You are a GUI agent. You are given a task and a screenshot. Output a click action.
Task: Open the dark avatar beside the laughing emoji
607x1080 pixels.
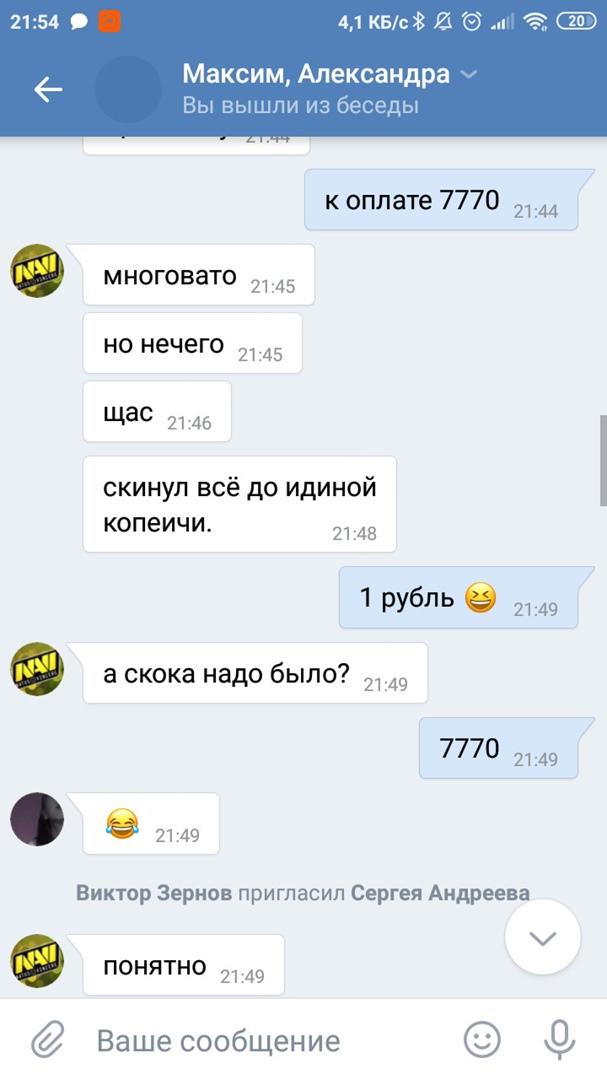point(37,820)
